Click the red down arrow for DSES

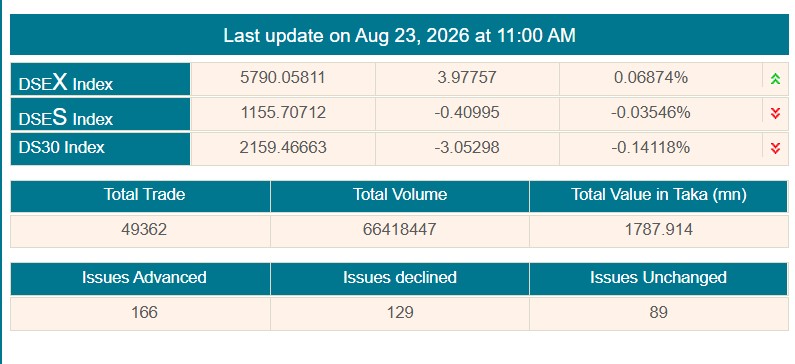click(x=775, y=114)
